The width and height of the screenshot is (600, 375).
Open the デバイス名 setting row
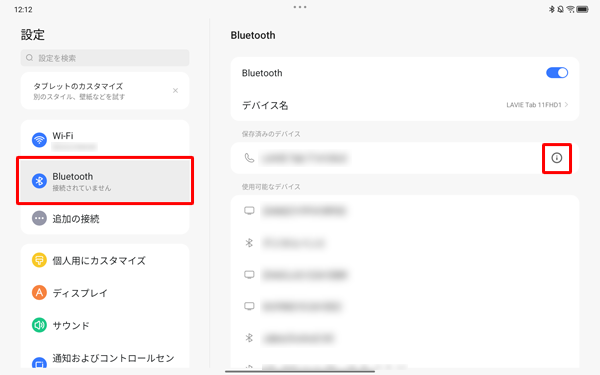(405, 105)
